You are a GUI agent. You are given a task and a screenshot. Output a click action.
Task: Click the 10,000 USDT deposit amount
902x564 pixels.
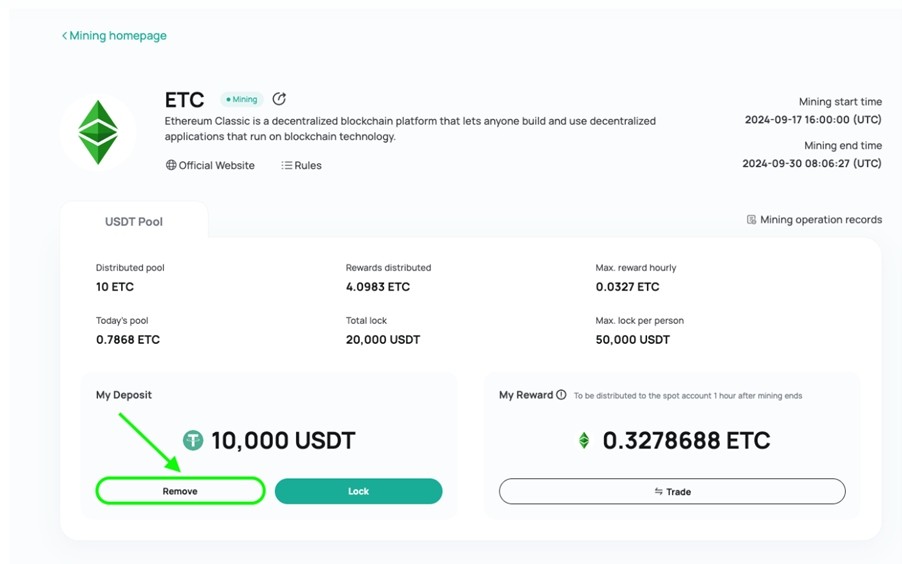click(x=283, y=440)
